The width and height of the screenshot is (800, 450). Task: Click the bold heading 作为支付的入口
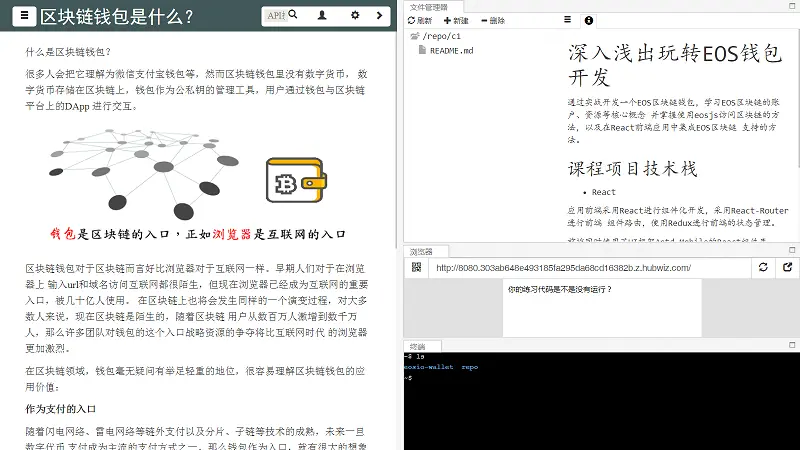(61, 409)
